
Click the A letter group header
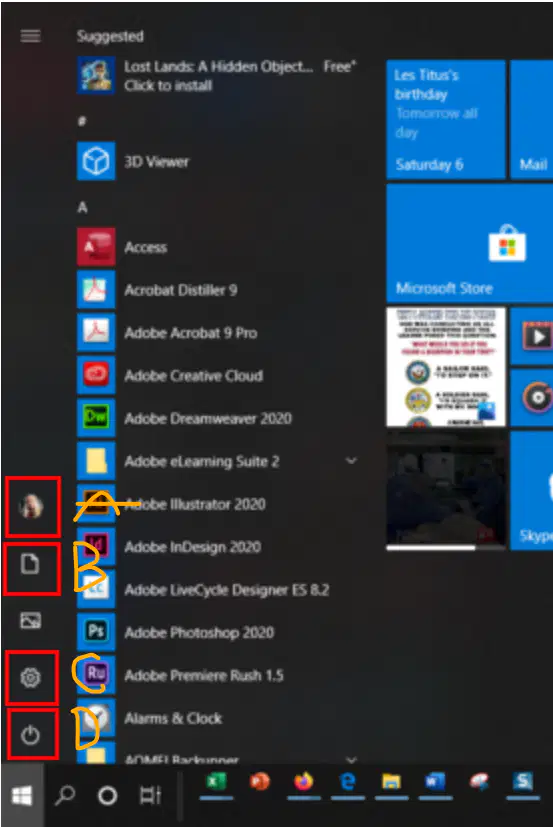[x=82, y=207]
